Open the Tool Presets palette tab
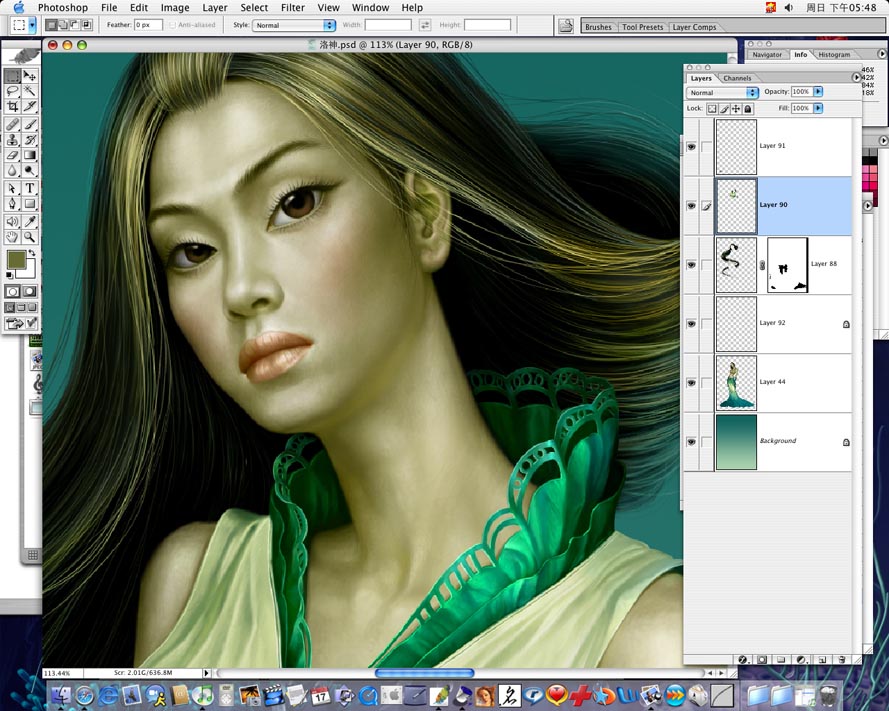Screen dimensions: 889x711 pyautogui.click(x=642, y=27)
